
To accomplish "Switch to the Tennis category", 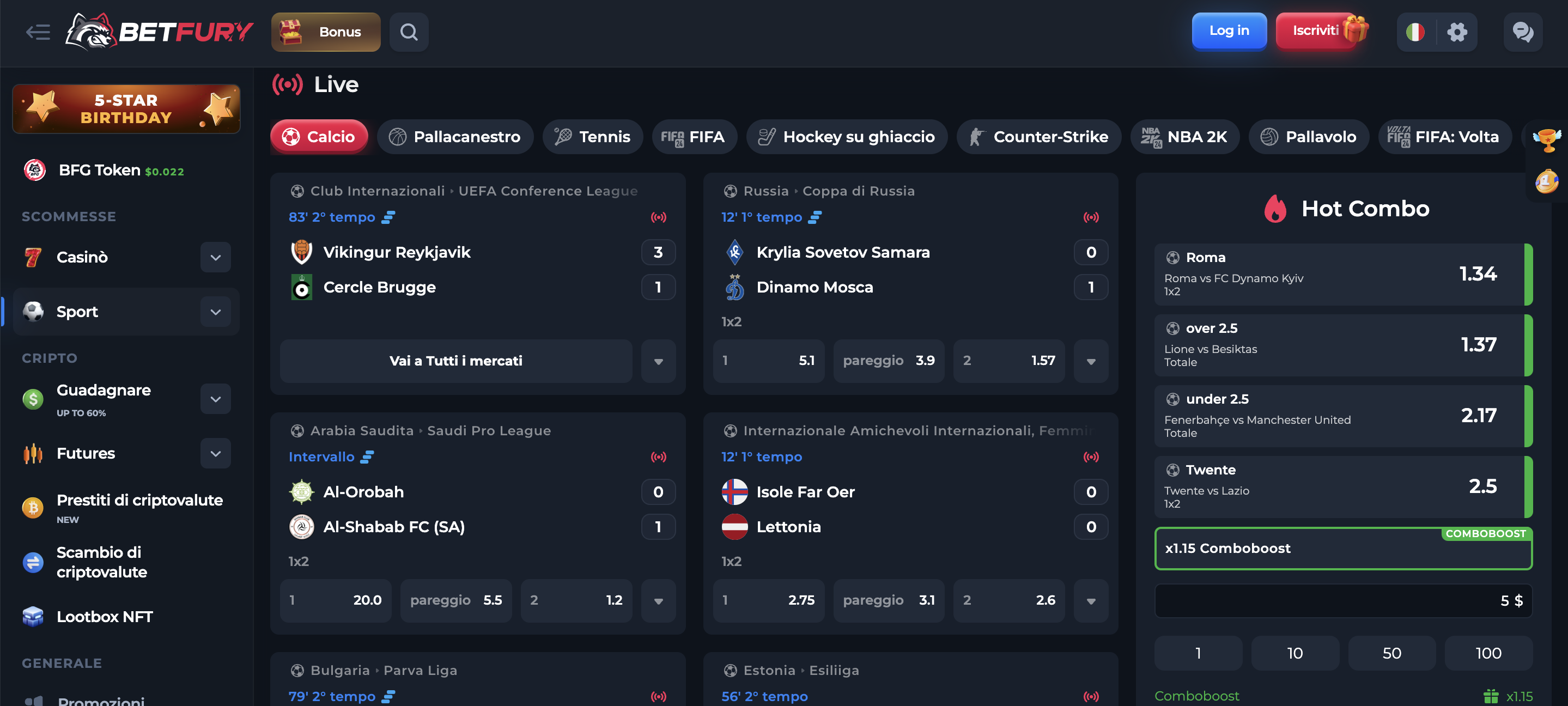I will [592, 136].
